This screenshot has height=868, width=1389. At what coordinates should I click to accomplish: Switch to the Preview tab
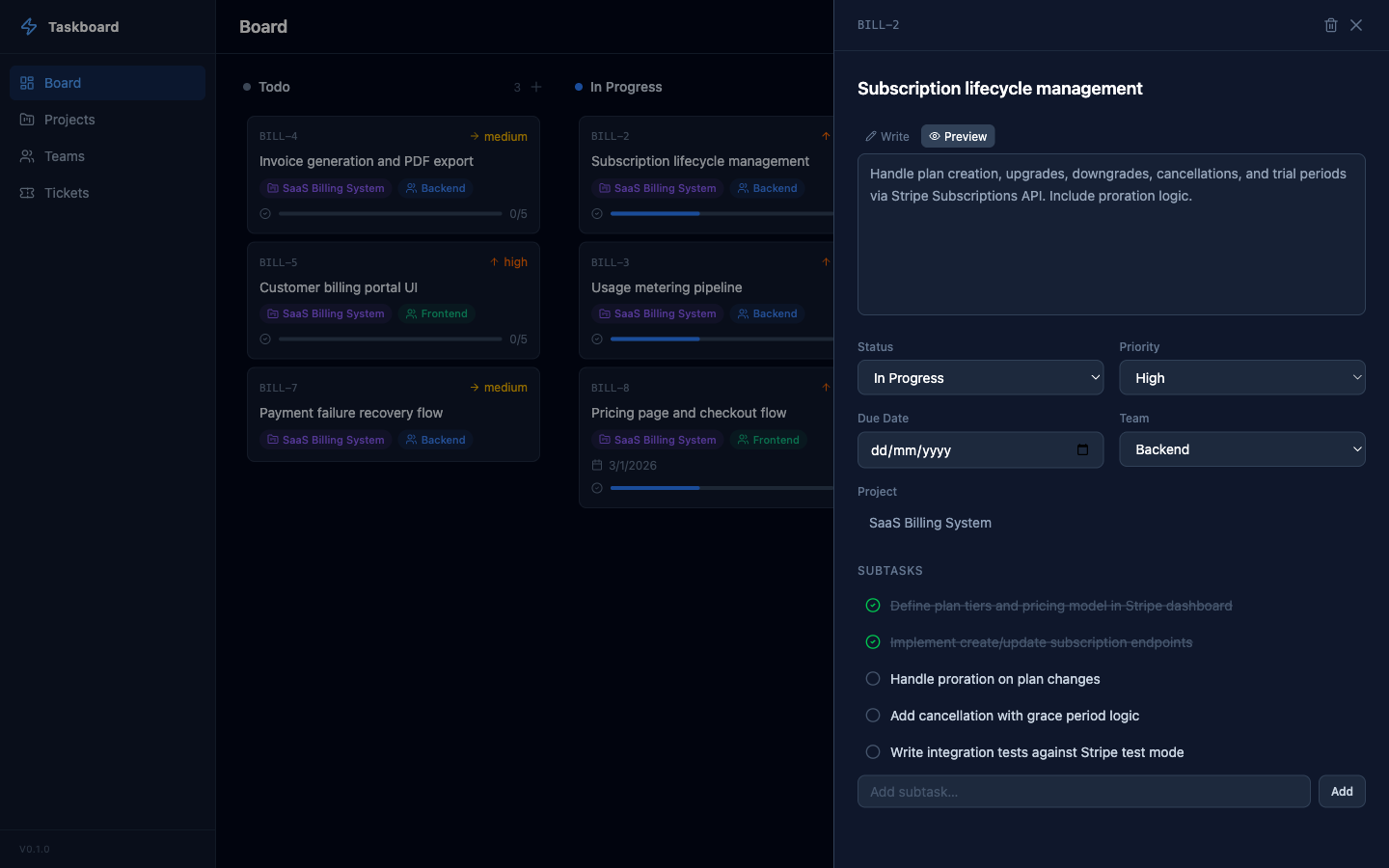pos(958,136)
